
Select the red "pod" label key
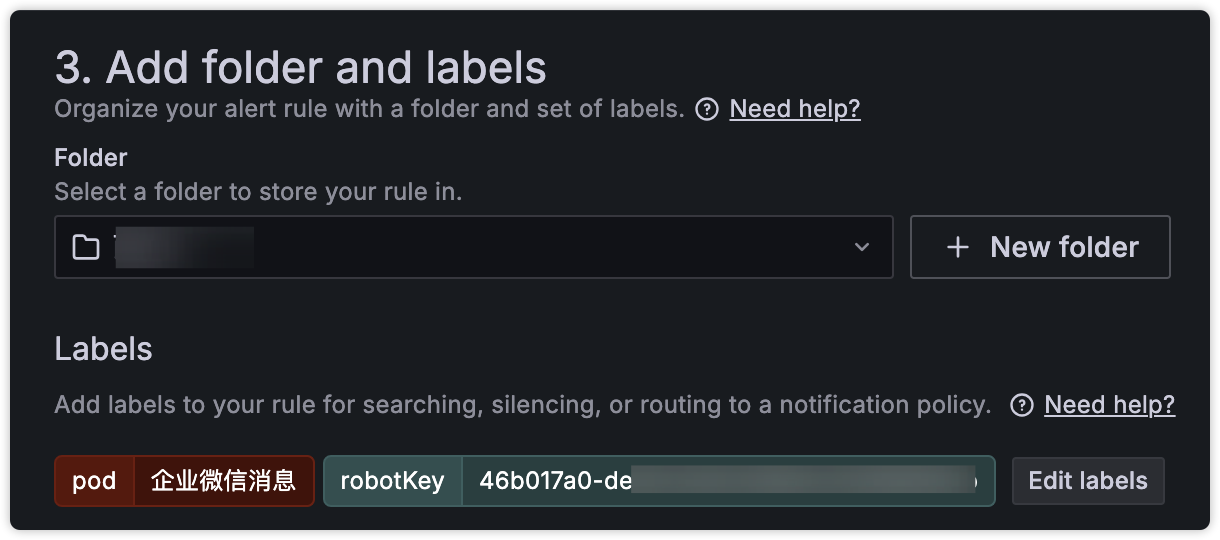(x=94, y=481)
